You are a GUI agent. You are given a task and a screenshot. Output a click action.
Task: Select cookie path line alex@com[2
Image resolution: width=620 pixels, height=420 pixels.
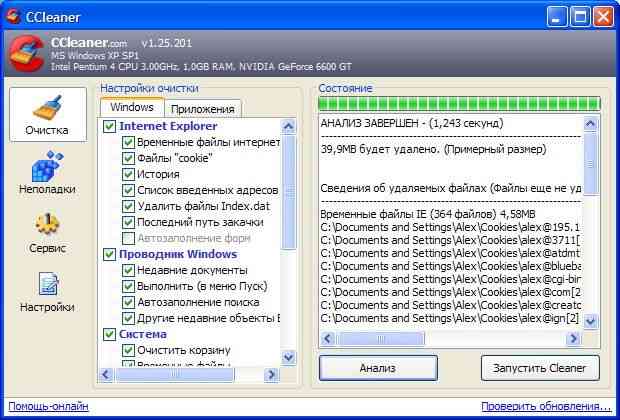450,292
